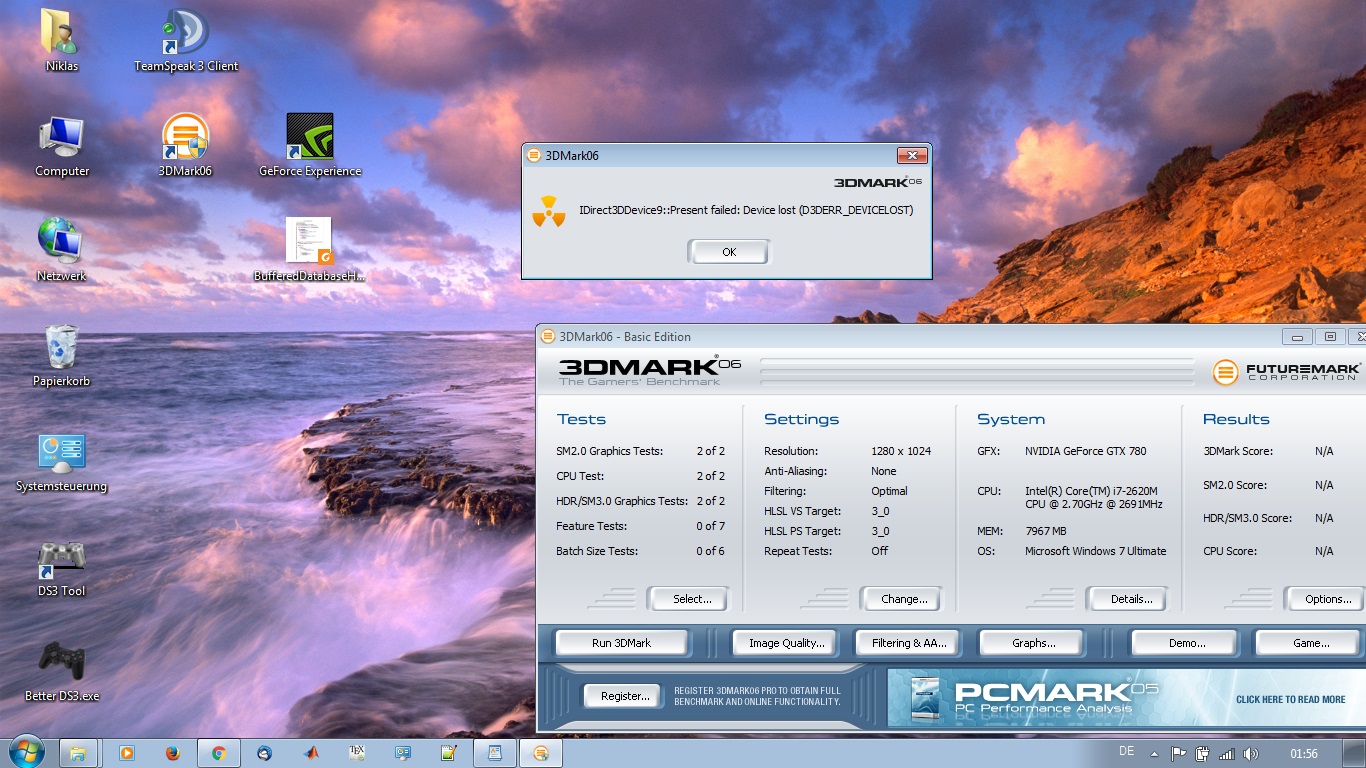Click the DE language indicator
The height and width of the screenshot is (768, 1366).
coord(1126,752)
